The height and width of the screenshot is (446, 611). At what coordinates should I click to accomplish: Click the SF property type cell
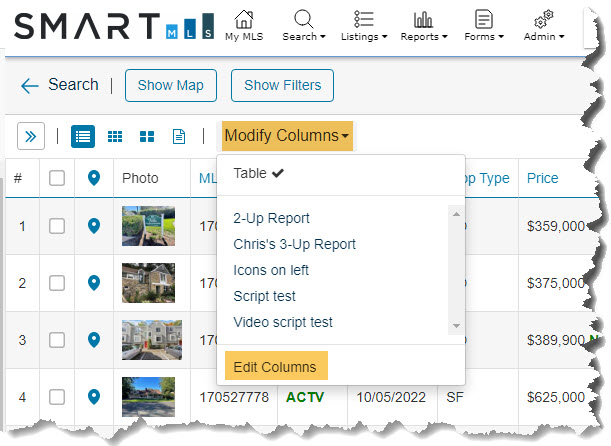click(x=455, y=397)
